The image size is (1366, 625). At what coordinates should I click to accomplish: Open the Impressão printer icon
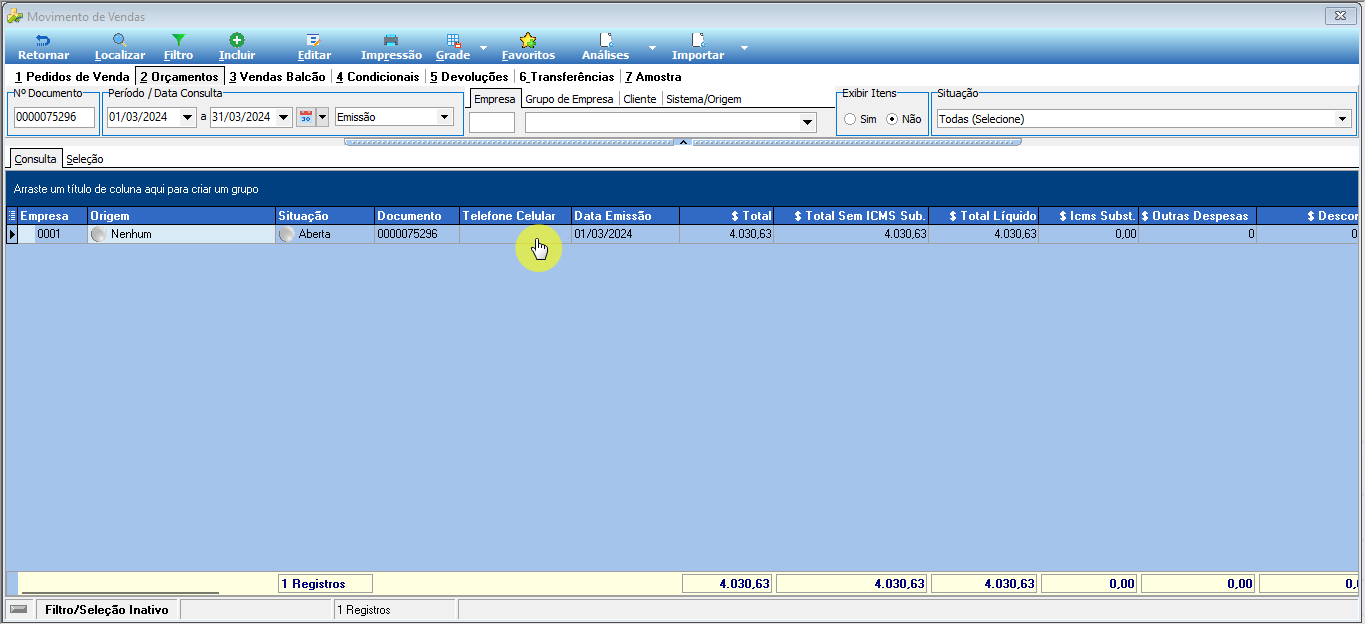tap(391, 40)
